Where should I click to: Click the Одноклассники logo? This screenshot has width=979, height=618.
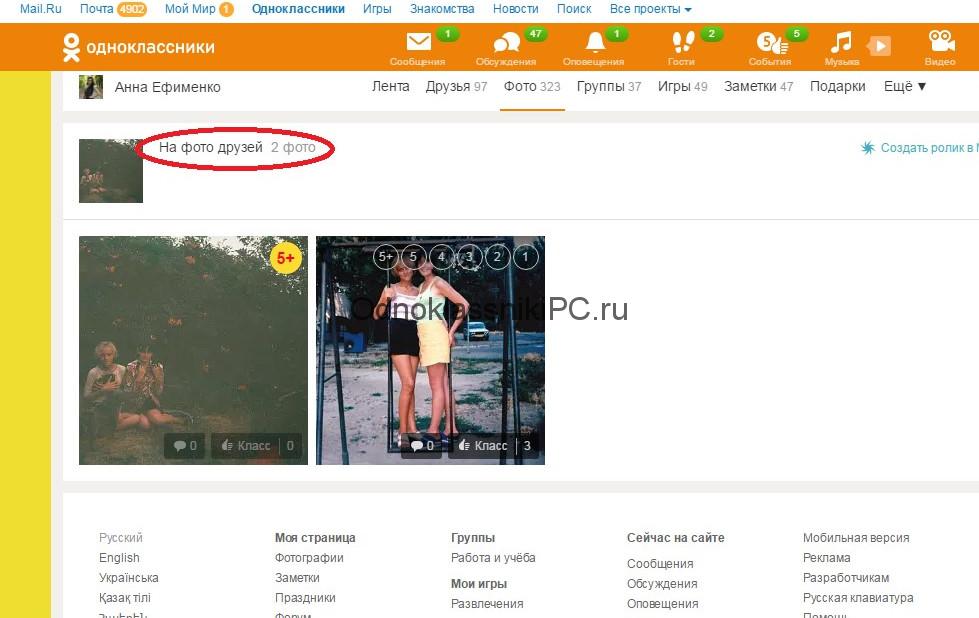(x=139, y=47)
